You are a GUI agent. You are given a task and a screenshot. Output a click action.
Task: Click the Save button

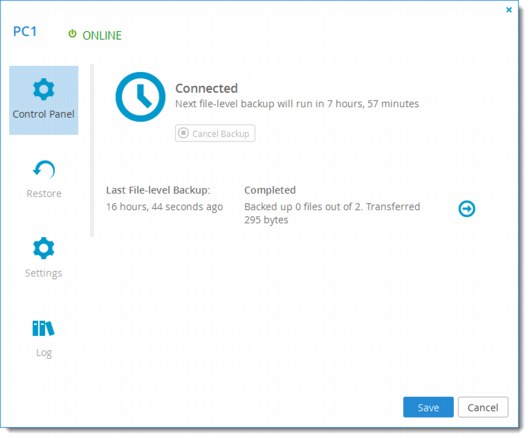pos(428,407)
